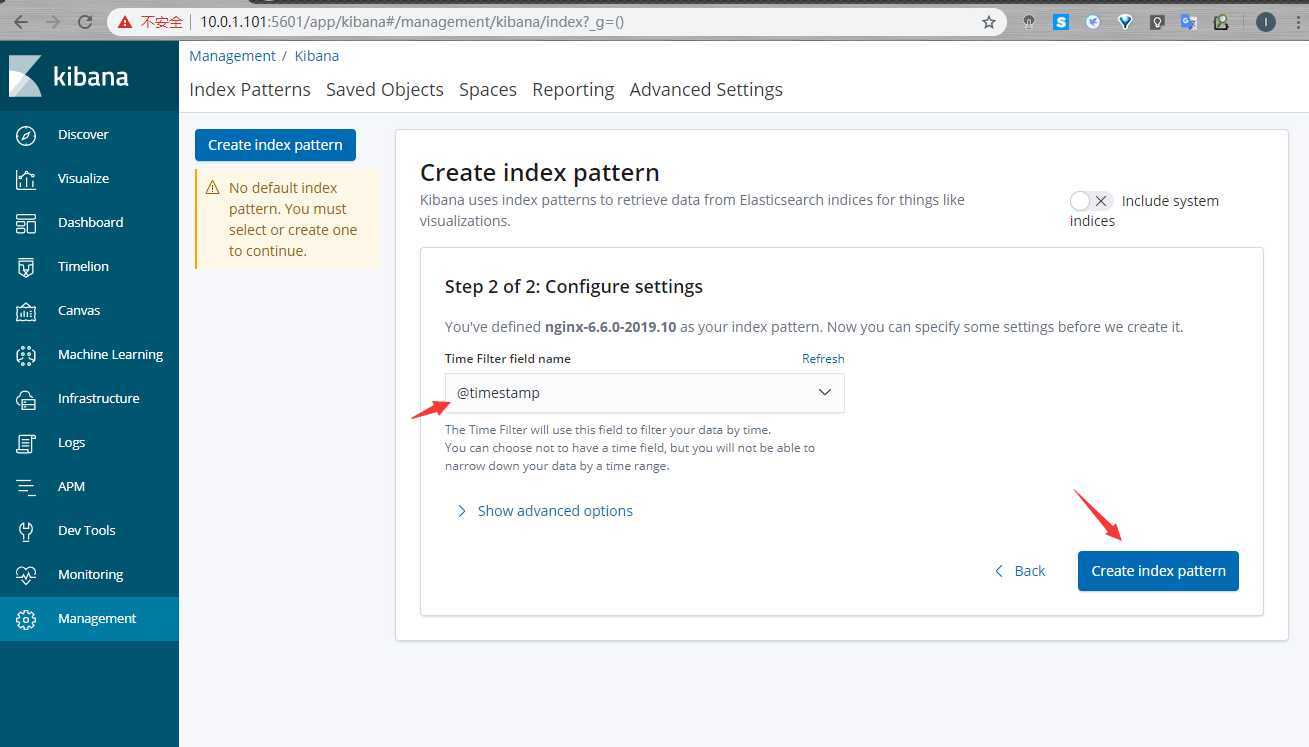Click the Dev Tools wrench icon
The width and height of the screenshot is (1309, 747).
pos(26,531)
